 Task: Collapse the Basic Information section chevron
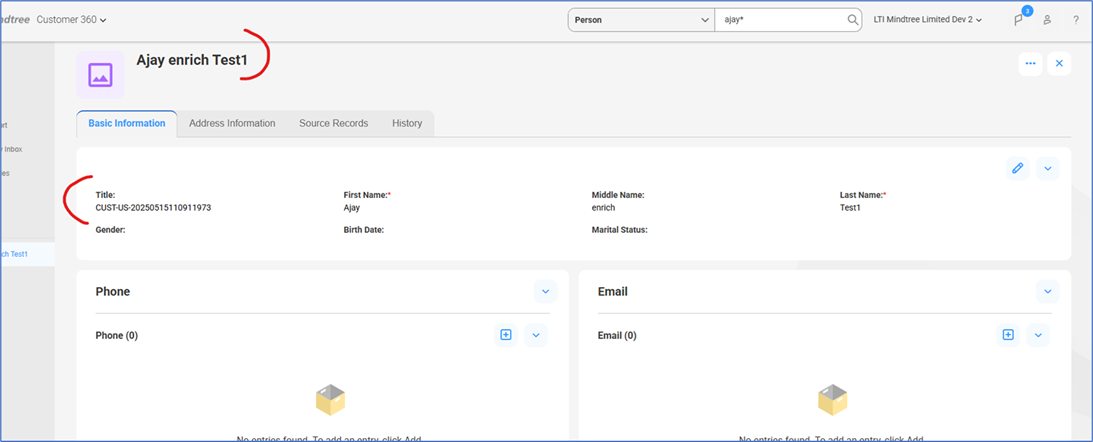(1047, 168)
